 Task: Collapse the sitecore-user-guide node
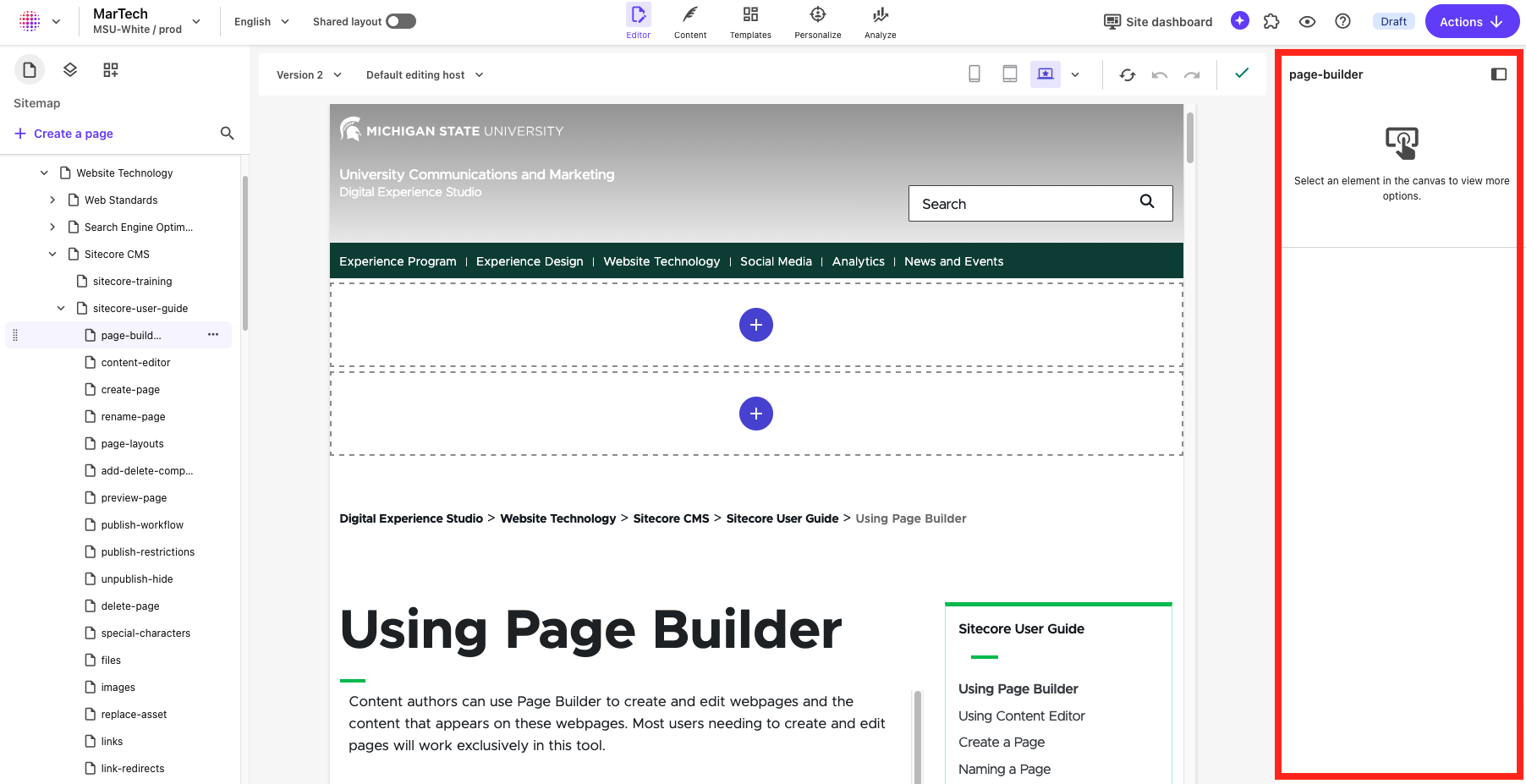(61, 308)
